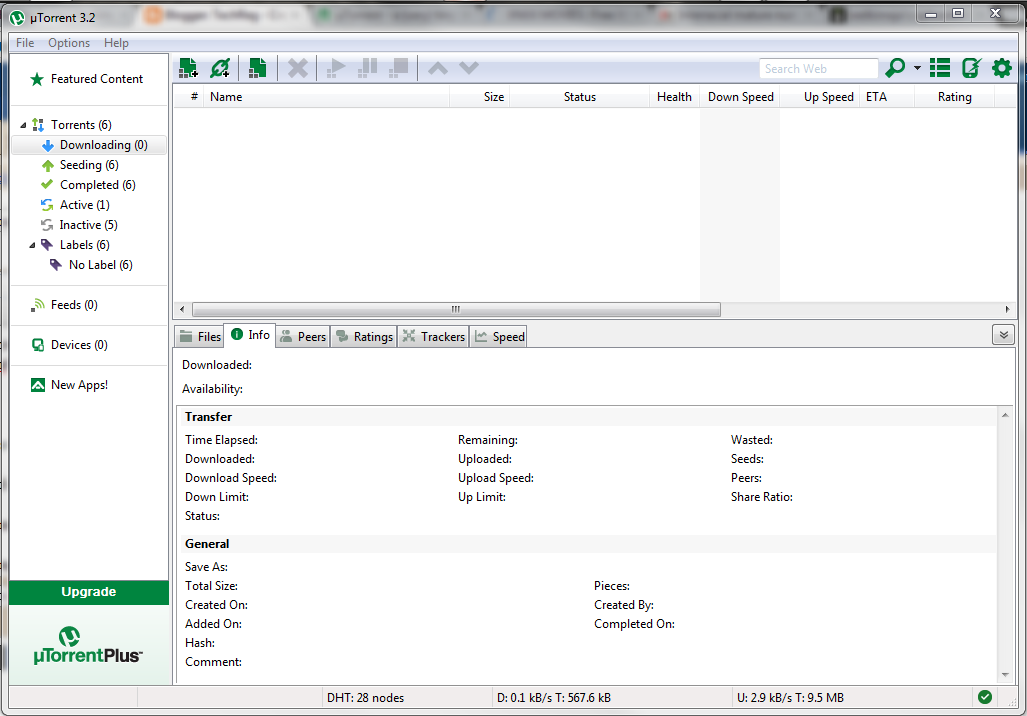The width and height of the screenshot is (1027, 716).
Task: Click the green network status check icon
Action: (984, 697)
